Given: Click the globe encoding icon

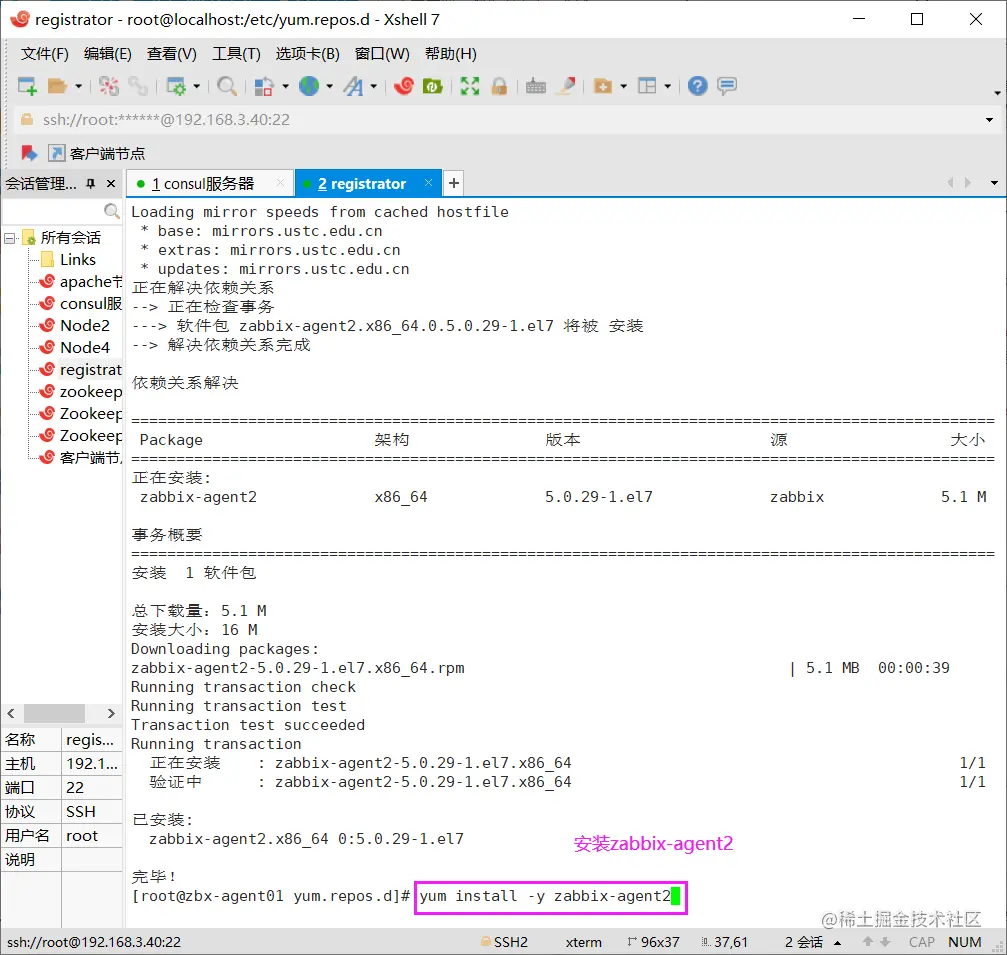Looking at the screenshot, I should click(x=309, y=86).
